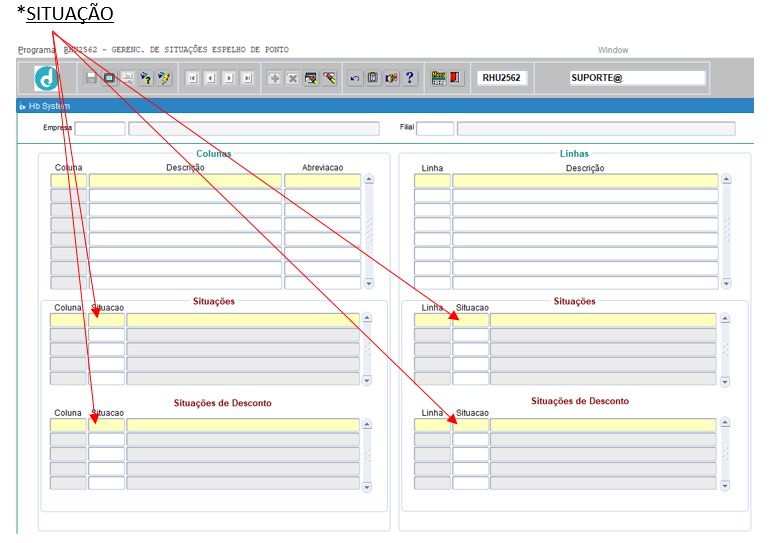776x543 pixels.
Task: Click first Linha cell under Linhas Situações
Action: coord(432,320)
